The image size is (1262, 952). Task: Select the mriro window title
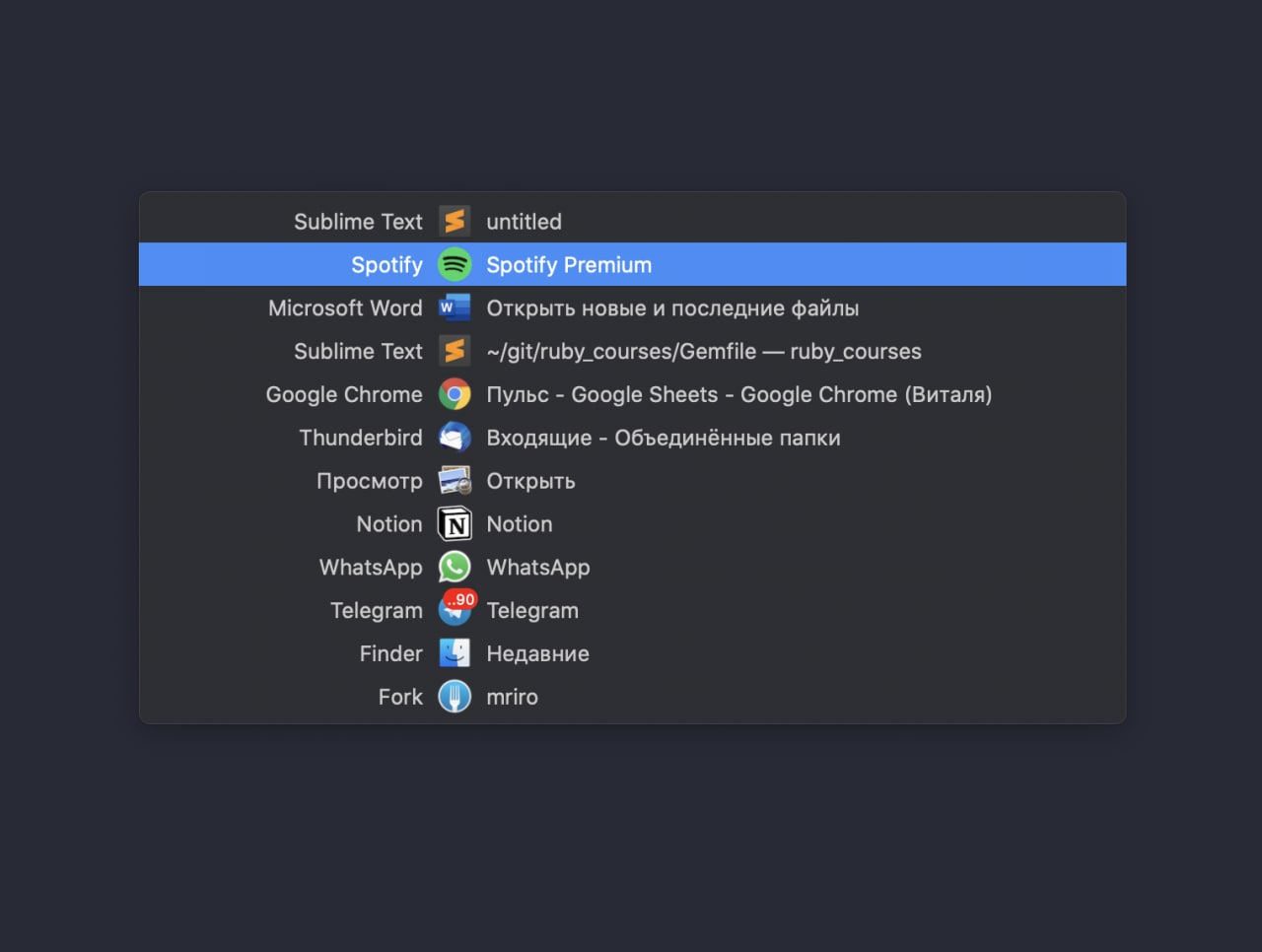[x=512, y=697]
